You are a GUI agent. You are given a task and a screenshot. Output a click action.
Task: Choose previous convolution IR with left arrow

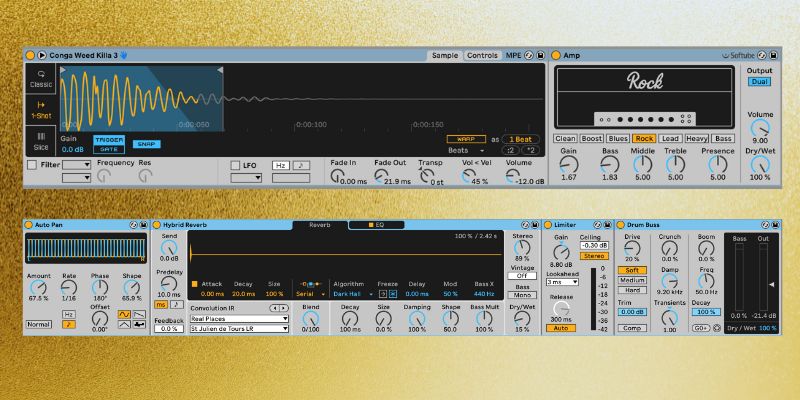point(274,308)
